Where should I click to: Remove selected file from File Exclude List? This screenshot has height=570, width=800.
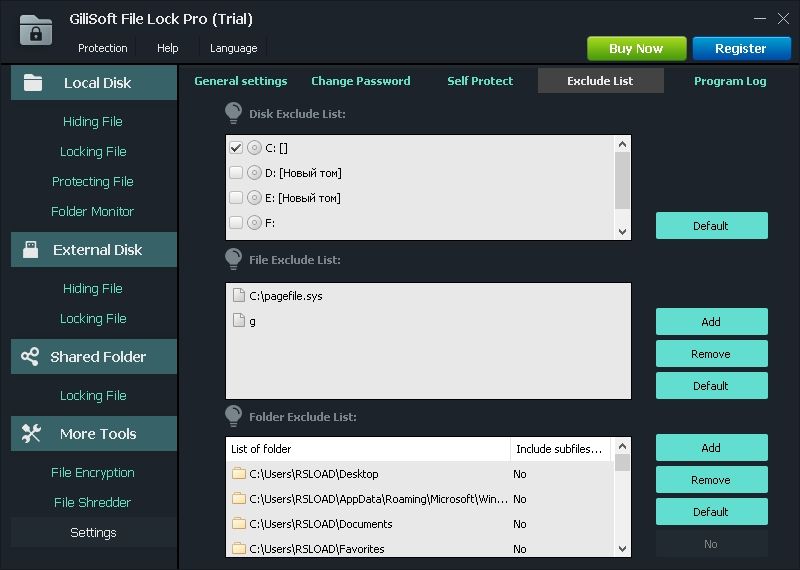coord(711,354)
